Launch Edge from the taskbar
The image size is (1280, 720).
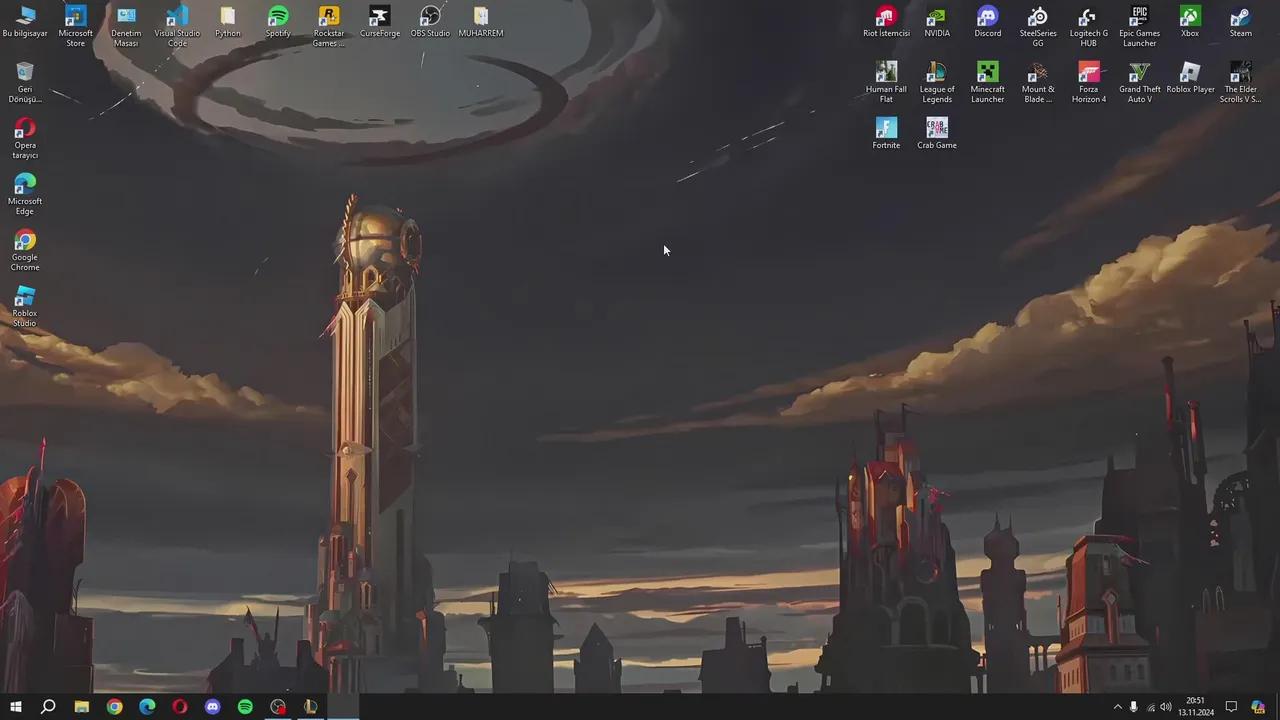point(147,707)
